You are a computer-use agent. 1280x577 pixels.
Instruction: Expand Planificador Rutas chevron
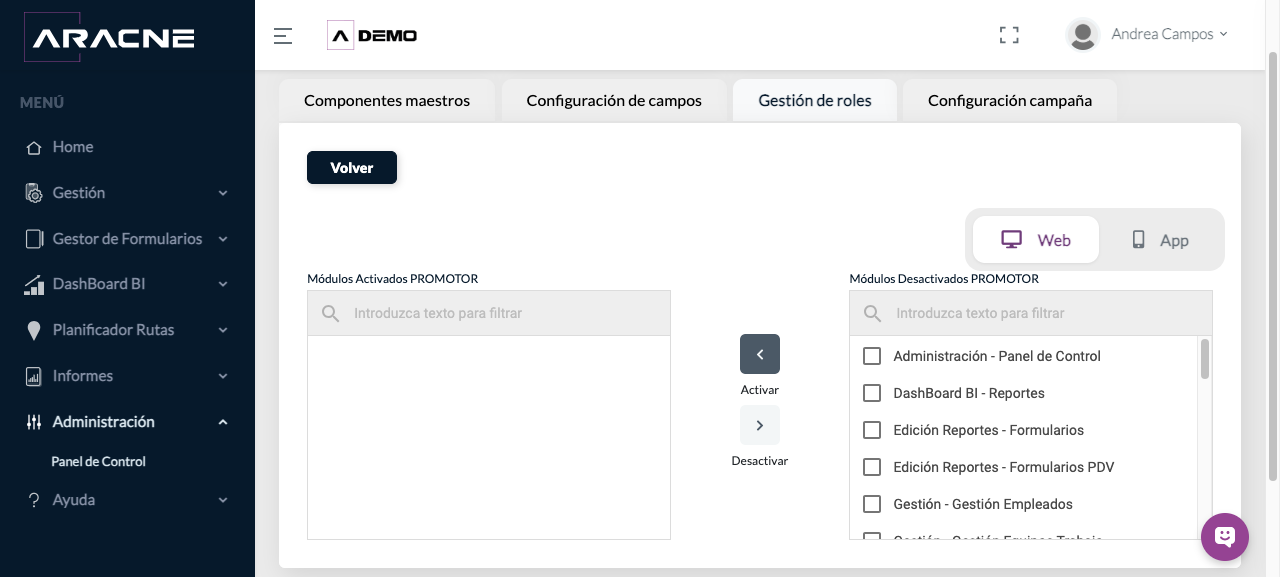tap(223, 330)
